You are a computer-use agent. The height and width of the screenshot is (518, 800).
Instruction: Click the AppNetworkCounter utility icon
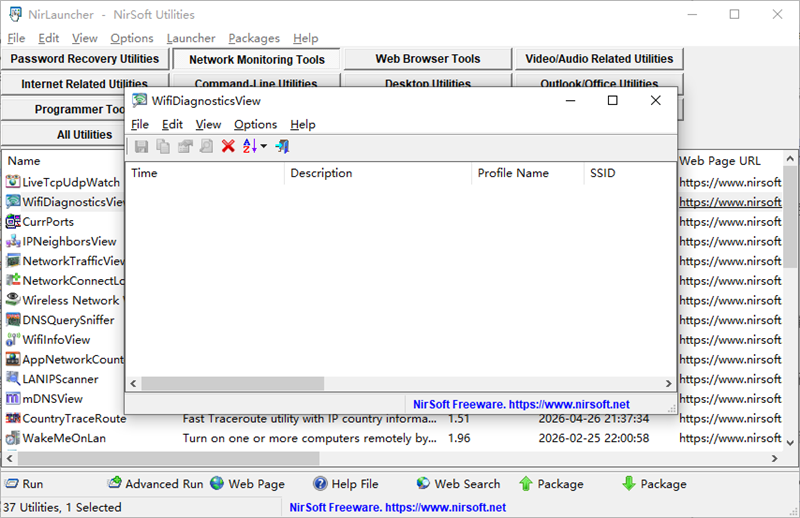point(13,359)
